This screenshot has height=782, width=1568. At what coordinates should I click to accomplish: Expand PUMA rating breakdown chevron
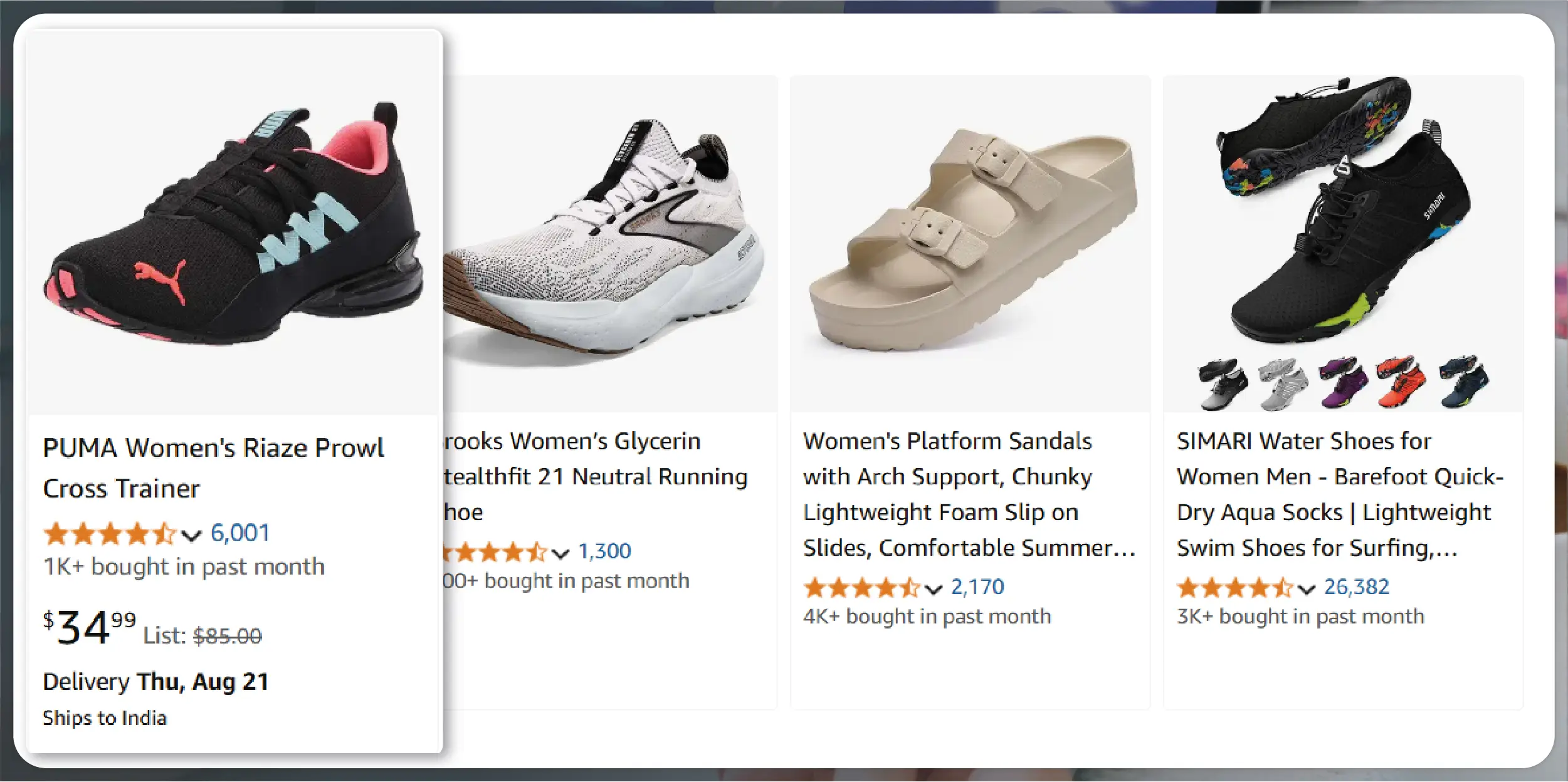(191, 535)
